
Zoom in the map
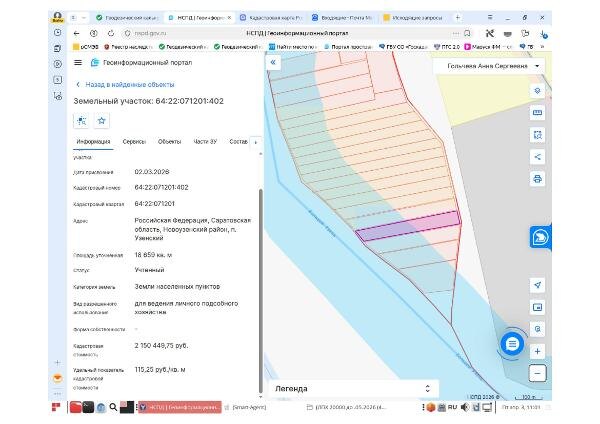pos(537,351)
